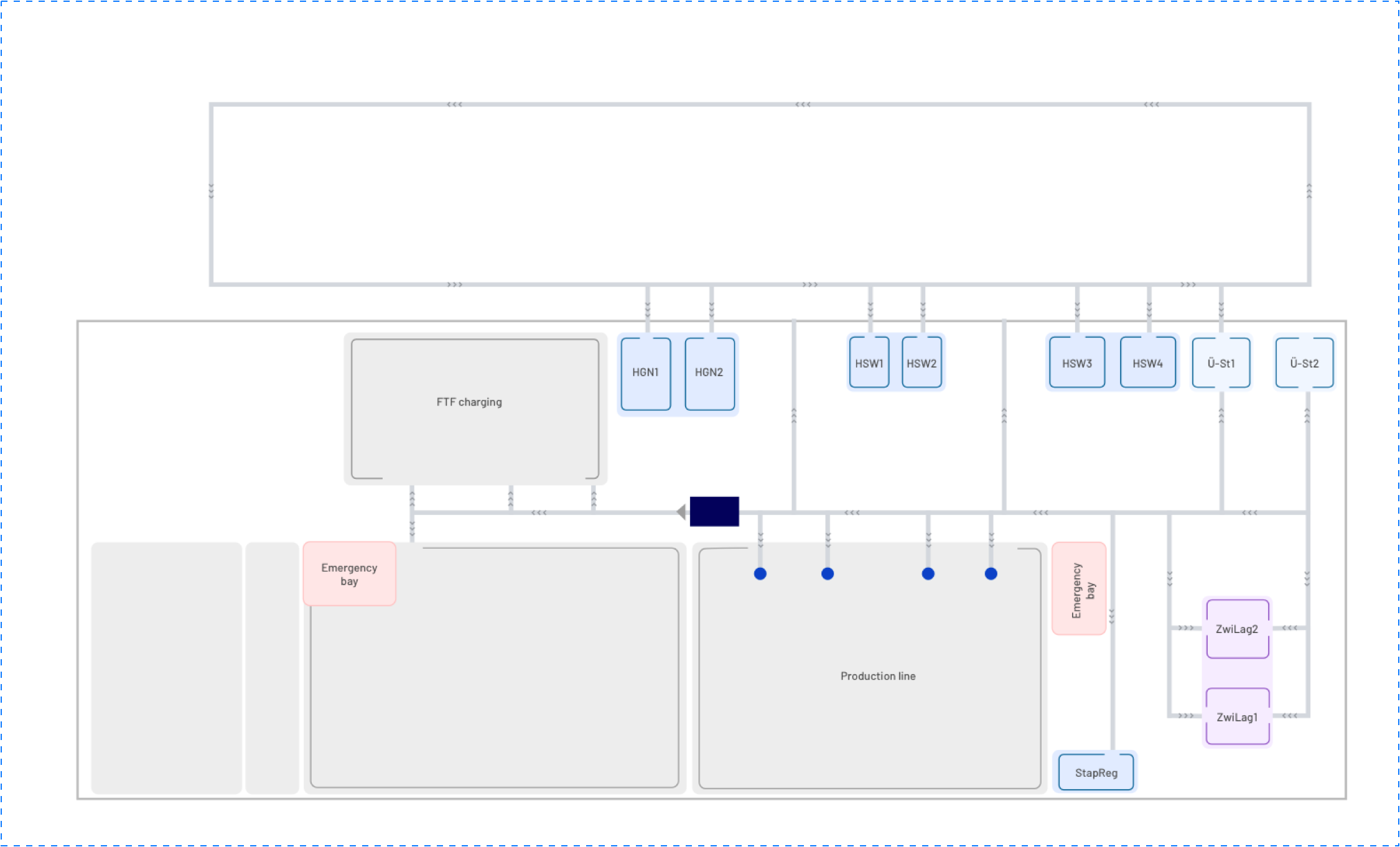Click the ZwiLag2 buffer storage
The height and width of the screenshot is (847, 1400).
[1237, 629]
